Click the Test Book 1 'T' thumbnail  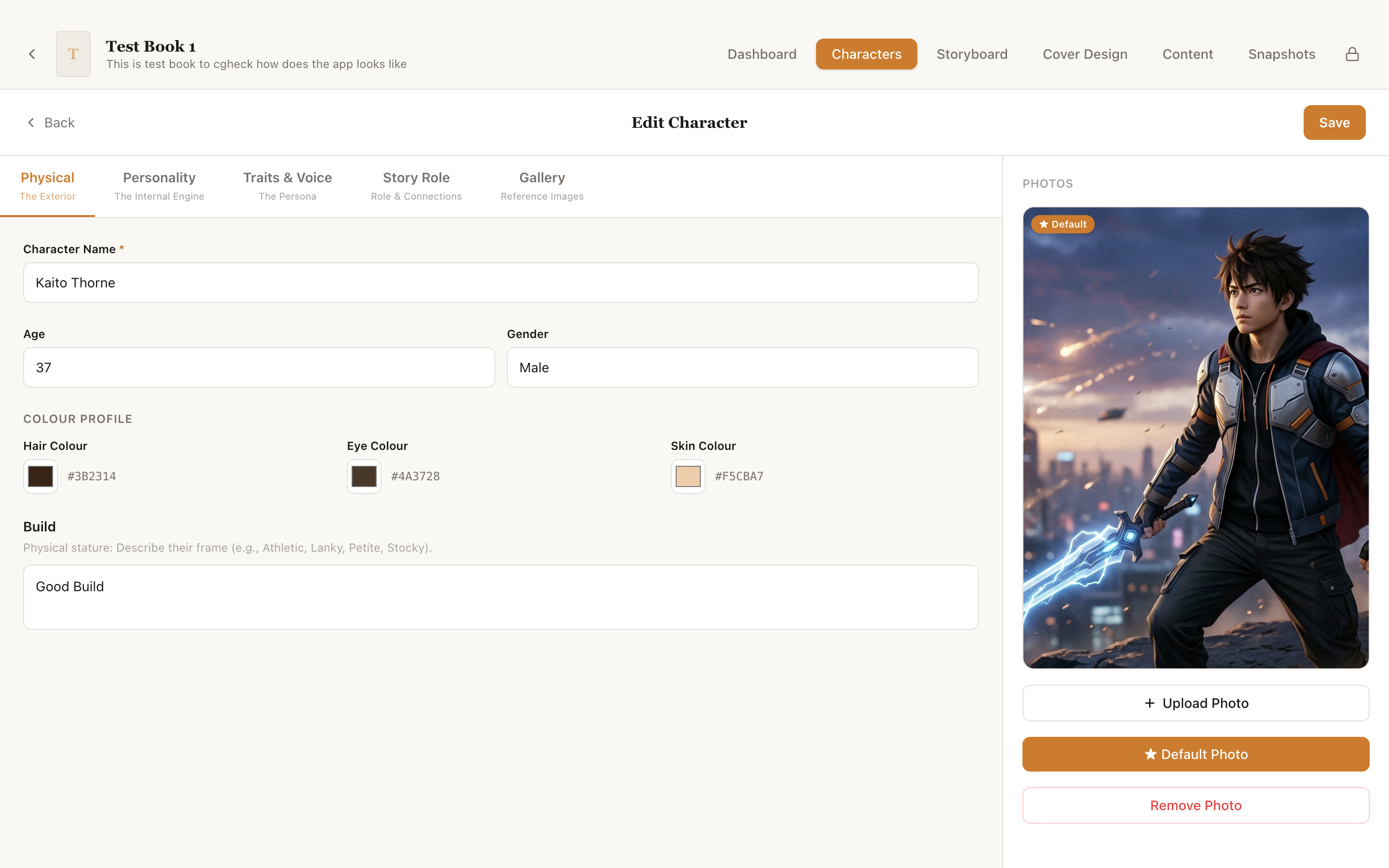pyautogui.click(x=73, y=54)
